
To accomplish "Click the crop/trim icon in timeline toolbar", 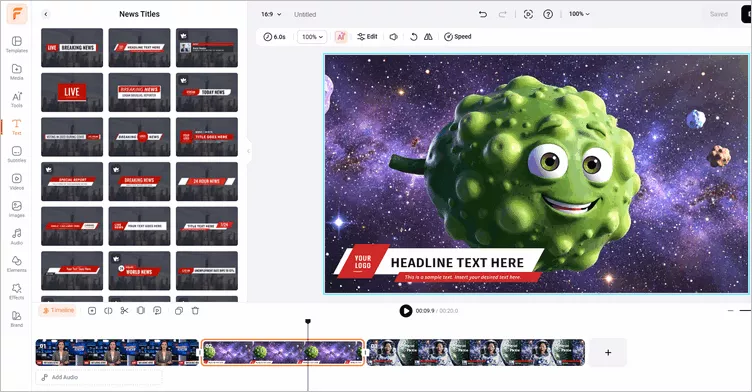I will [x=141, y=311].
